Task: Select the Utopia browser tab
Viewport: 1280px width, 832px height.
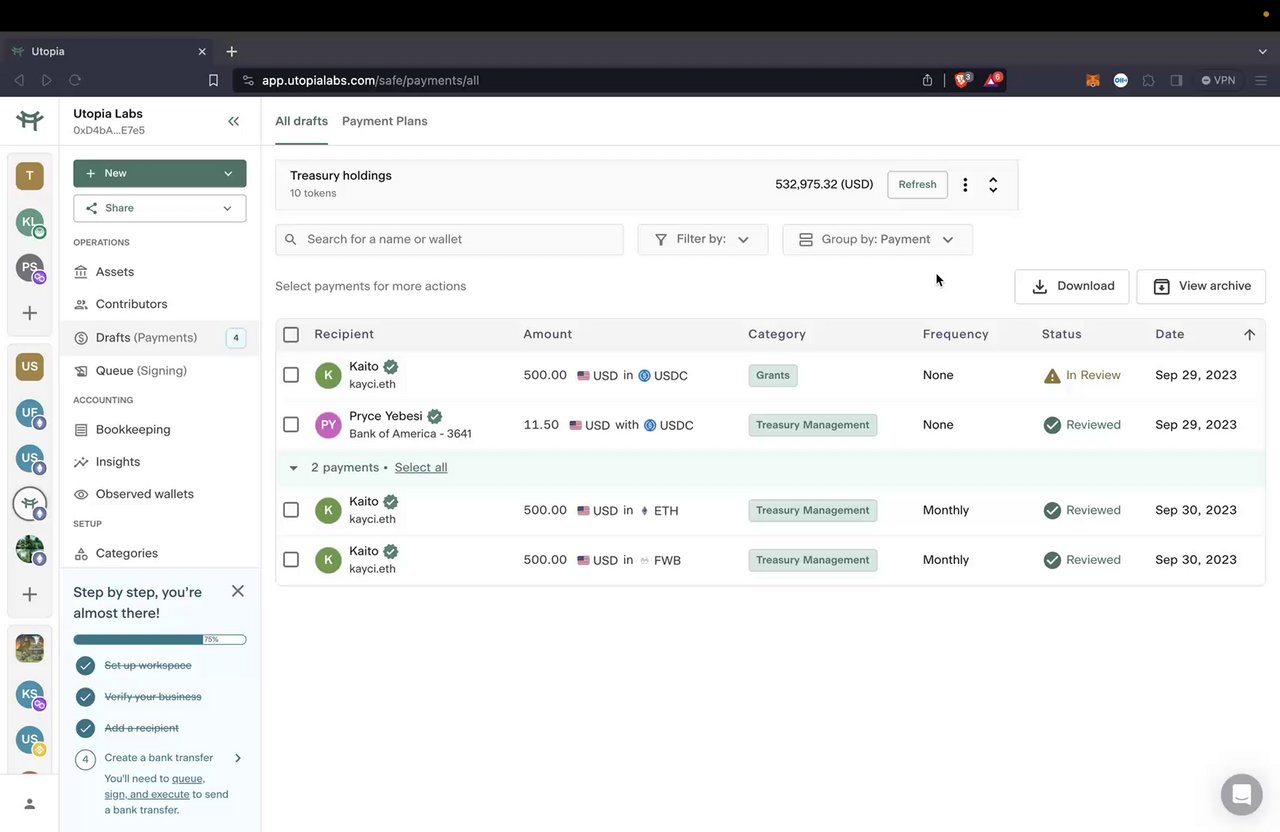Action: click(x=108, y=51)
